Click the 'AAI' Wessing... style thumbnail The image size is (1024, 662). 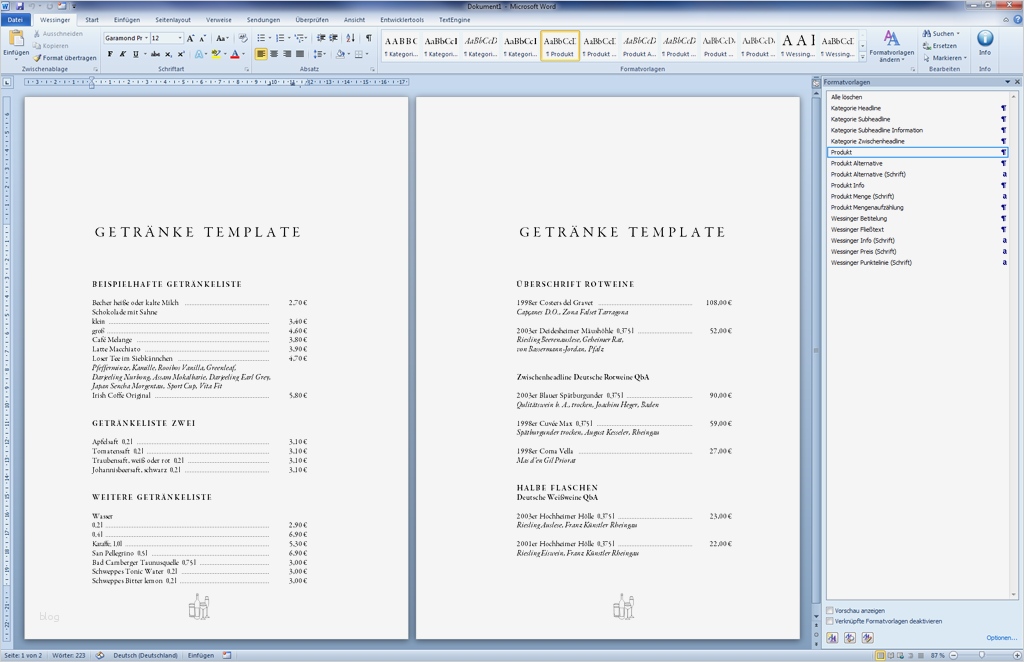[x=798, y=46]
